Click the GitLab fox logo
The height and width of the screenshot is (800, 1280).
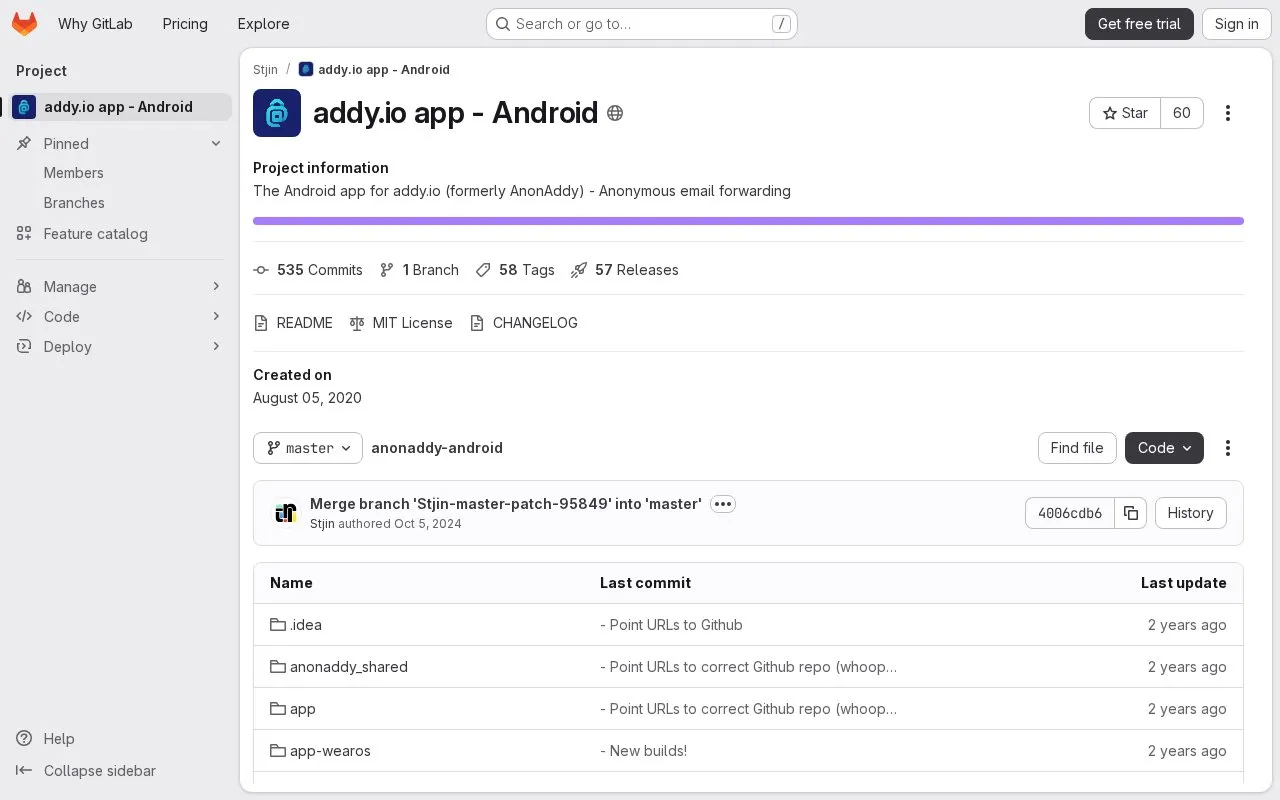(24, 24)
